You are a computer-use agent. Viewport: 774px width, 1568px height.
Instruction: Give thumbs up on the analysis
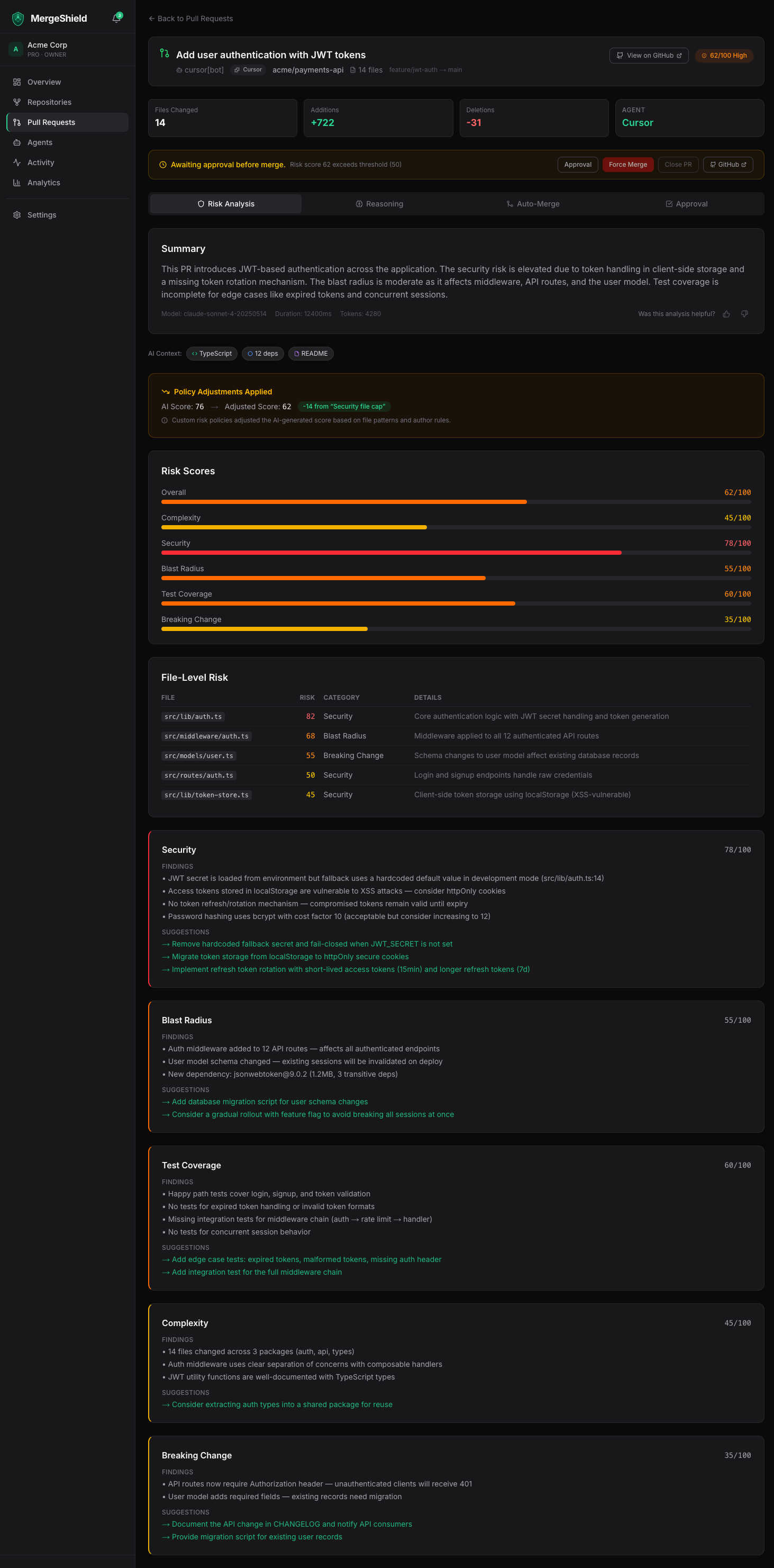coord(726,314)
